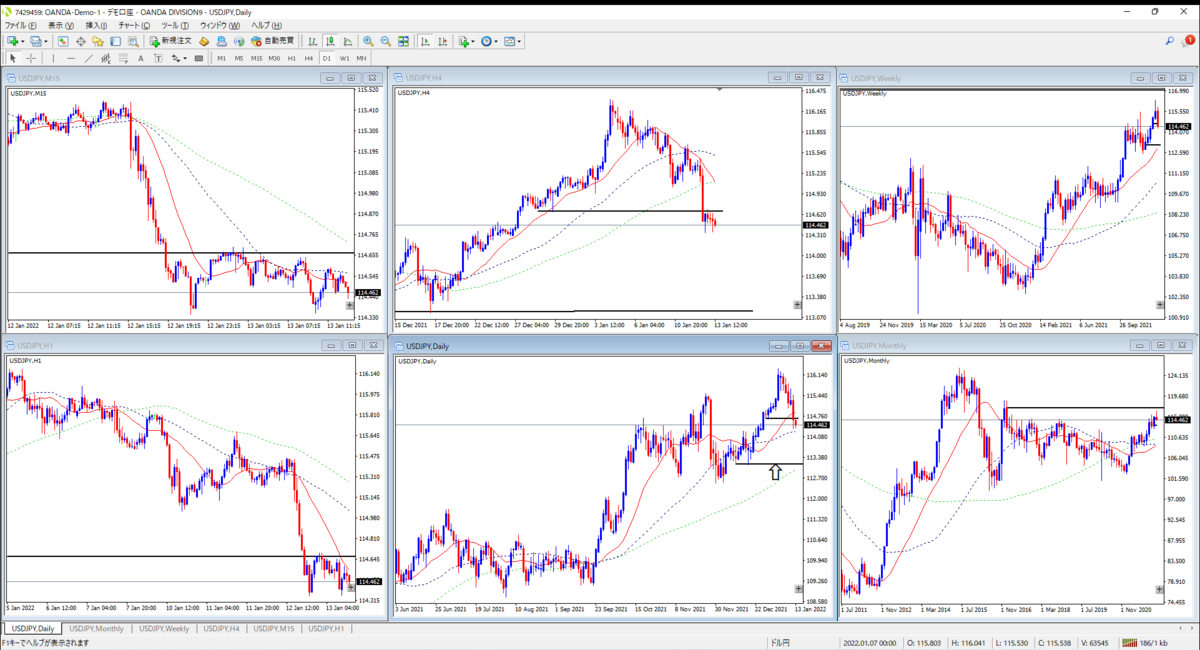
Task: Tile windows with the four-panel icon
Action: pos(403,41)
